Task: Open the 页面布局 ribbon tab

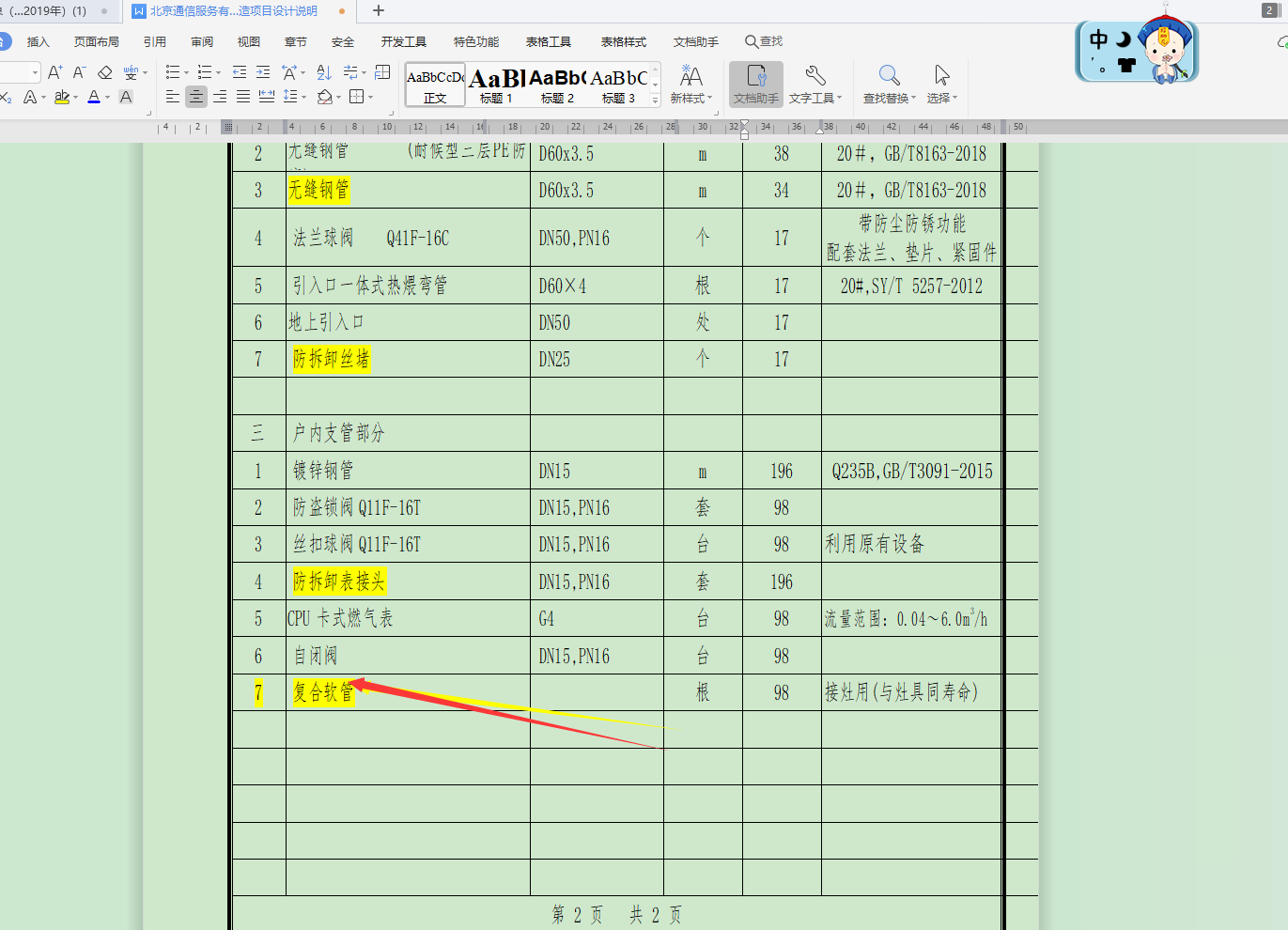Action: (x=97, y=42)
